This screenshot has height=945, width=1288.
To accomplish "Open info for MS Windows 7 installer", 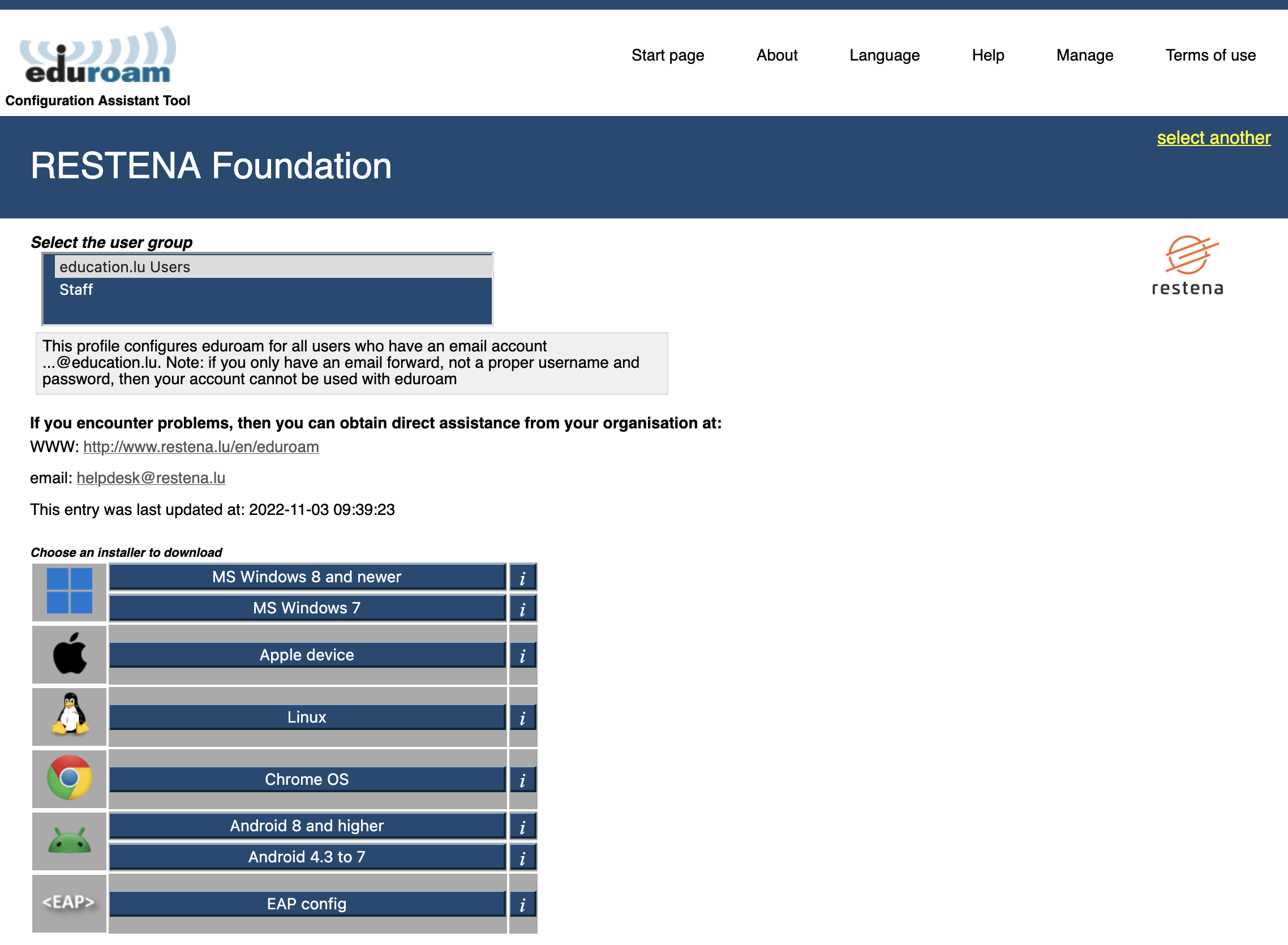I will pos(522,609).
